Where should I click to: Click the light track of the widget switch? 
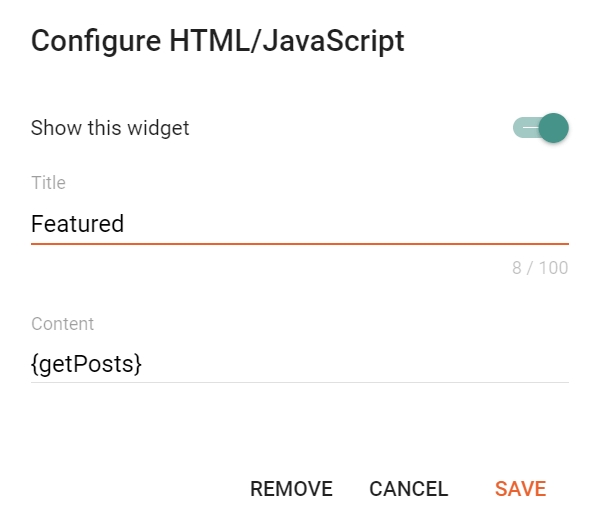pyautogui.click(x=523, y=128)
